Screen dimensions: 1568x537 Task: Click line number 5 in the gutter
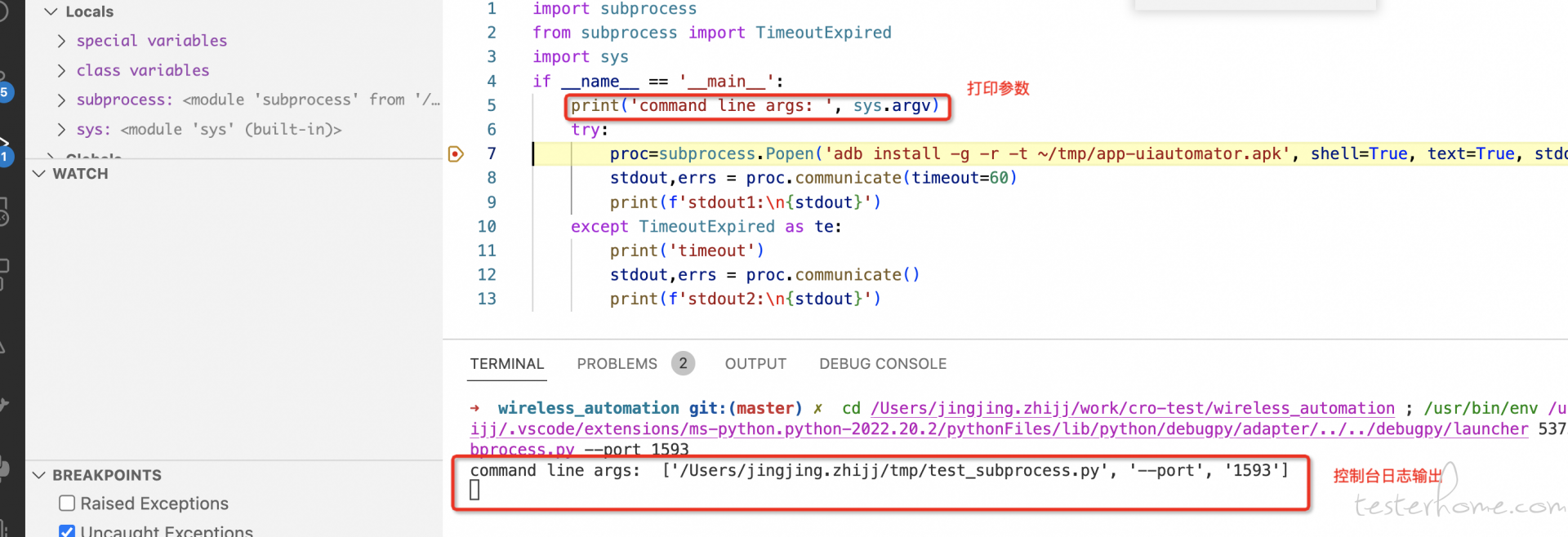492,105
